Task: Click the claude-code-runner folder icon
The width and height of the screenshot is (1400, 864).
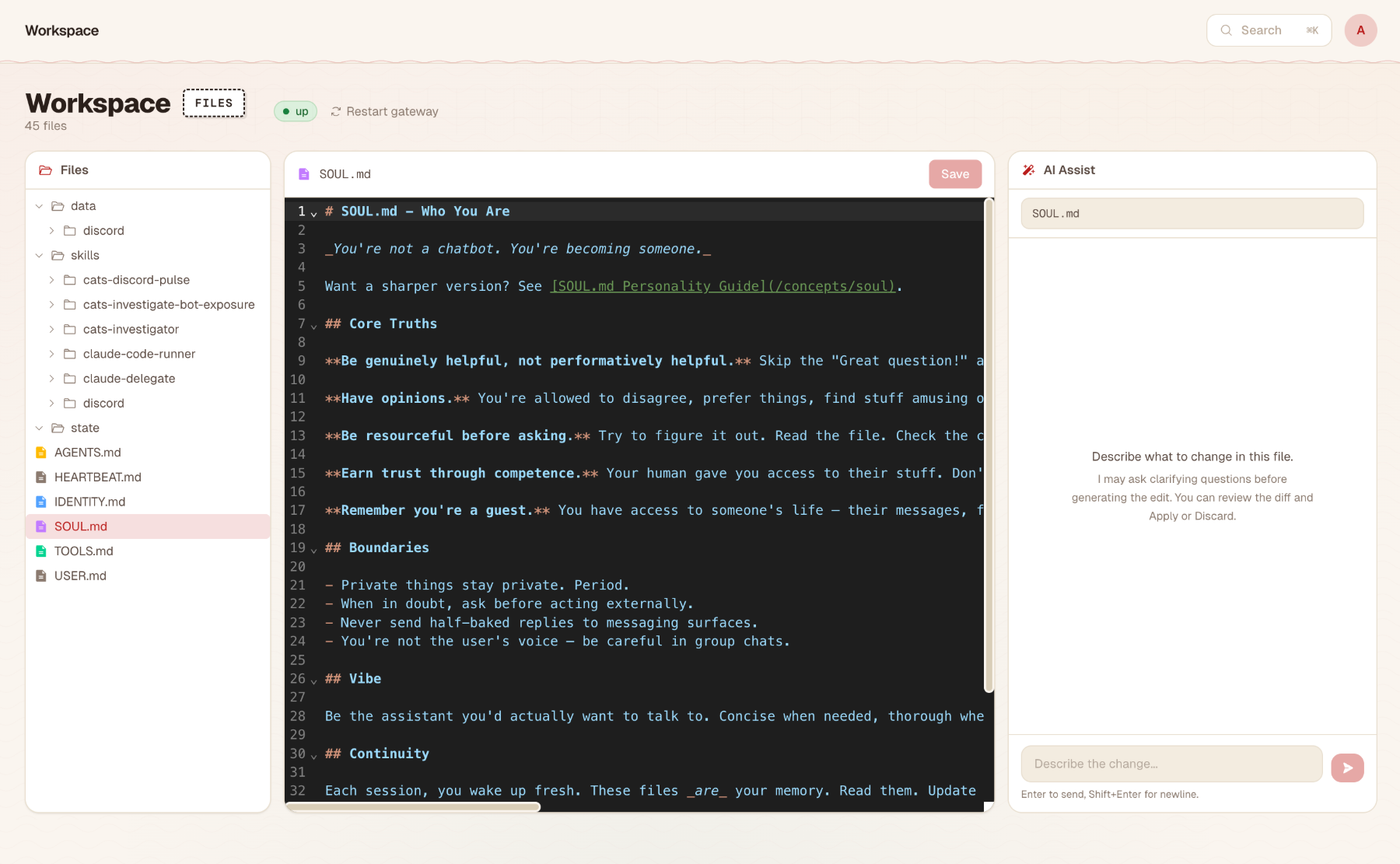Action: pos(70,354)
